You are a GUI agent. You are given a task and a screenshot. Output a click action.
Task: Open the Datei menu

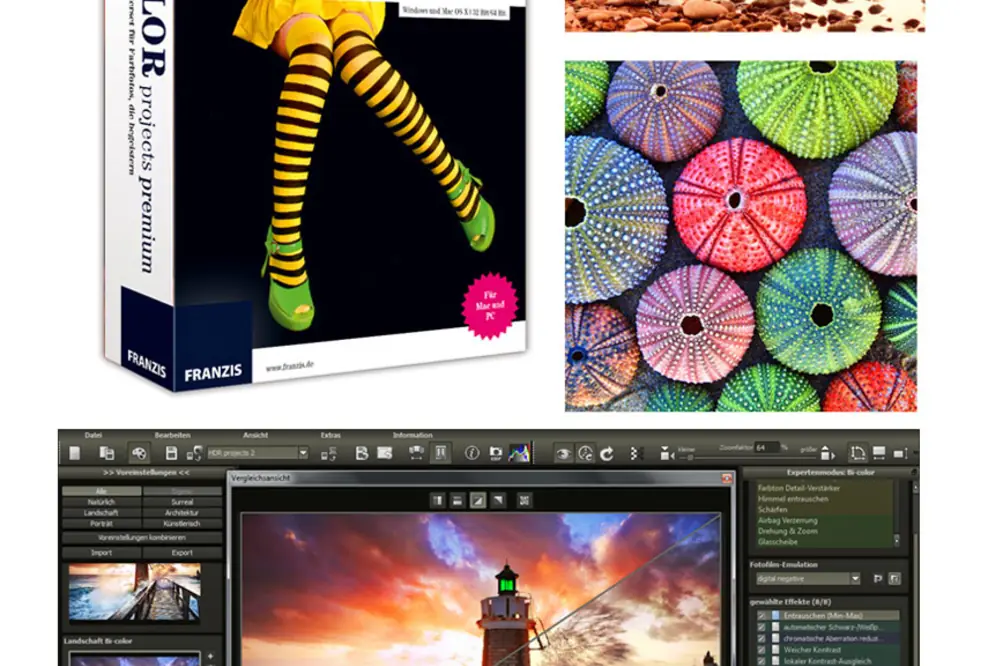[x=93, y=435]
